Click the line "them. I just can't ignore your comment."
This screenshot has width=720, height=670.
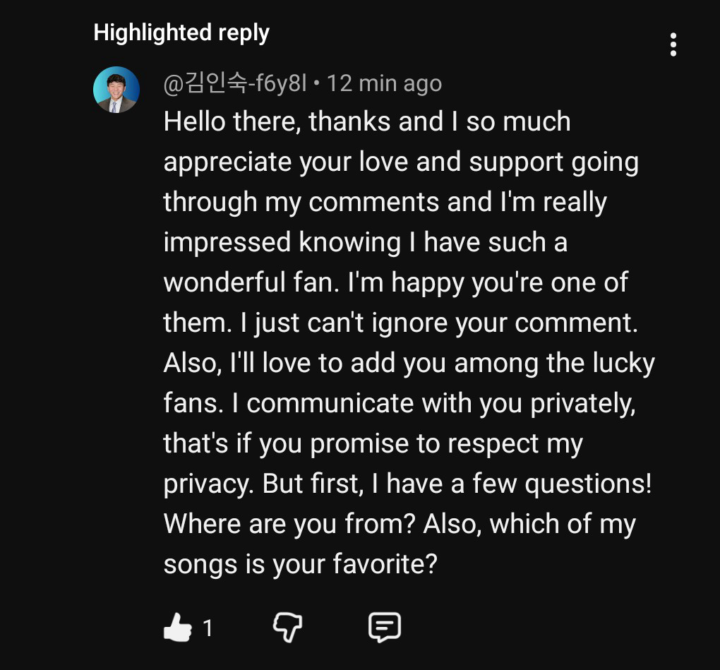(x=400, y=323)
